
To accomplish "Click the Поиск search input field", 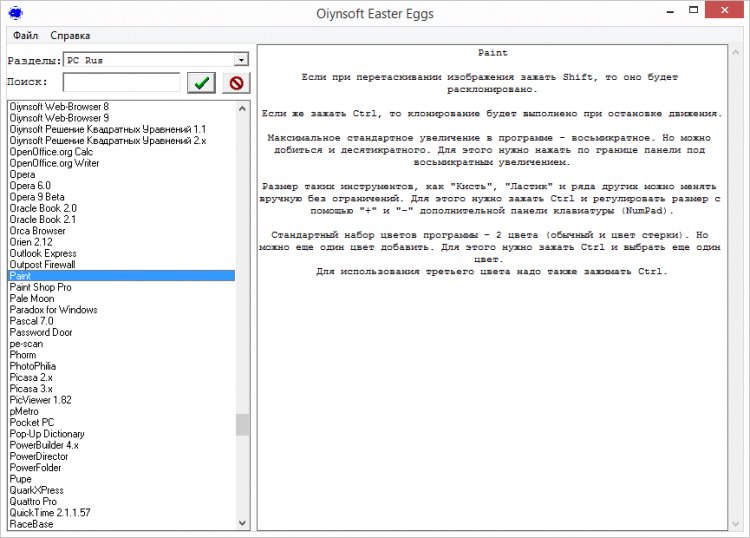I will (121, 82).
